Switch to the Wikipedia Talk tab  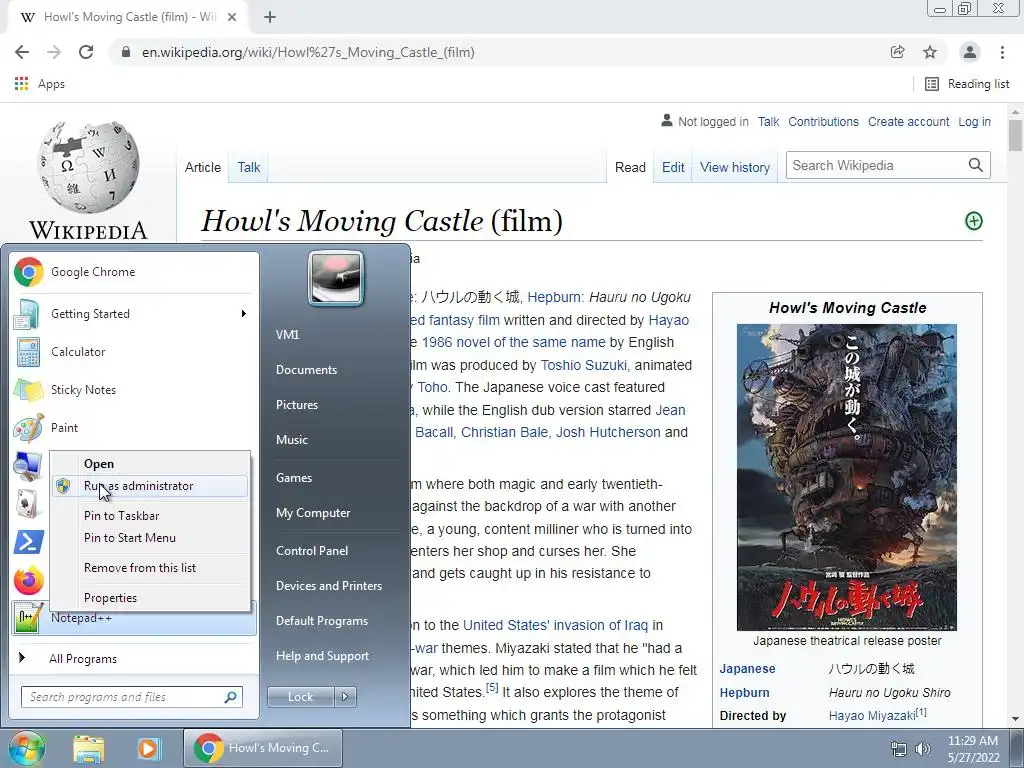(249, 167)
